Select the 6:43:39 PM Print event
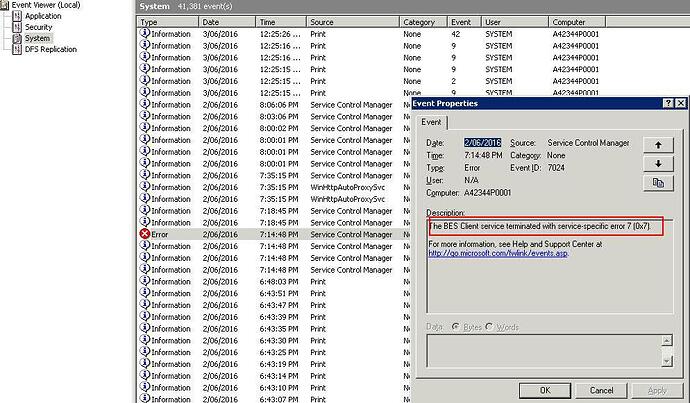This screenshot has height=403, width=690. (x=274, y=317)
